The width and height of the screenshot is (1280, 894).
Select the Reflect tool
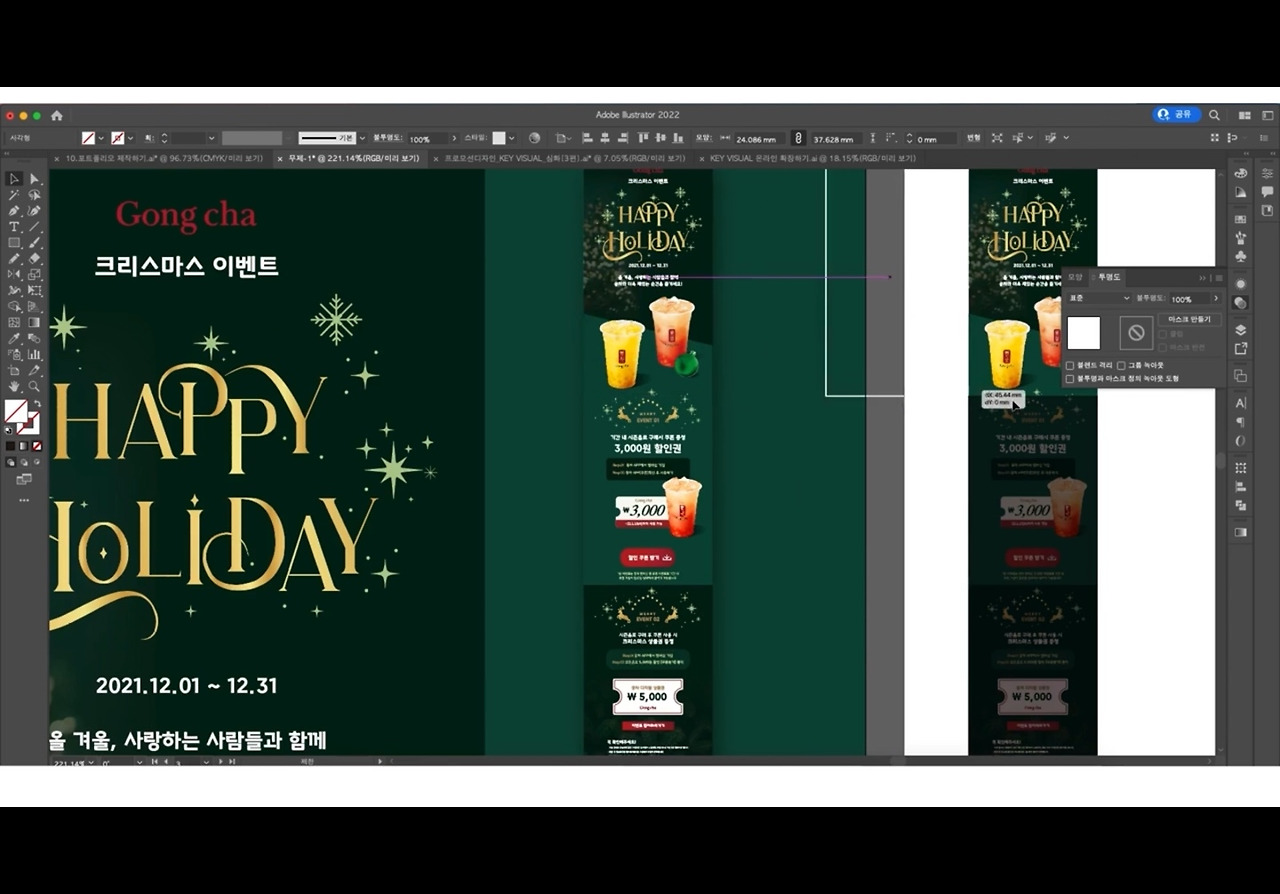pos(14,275)
